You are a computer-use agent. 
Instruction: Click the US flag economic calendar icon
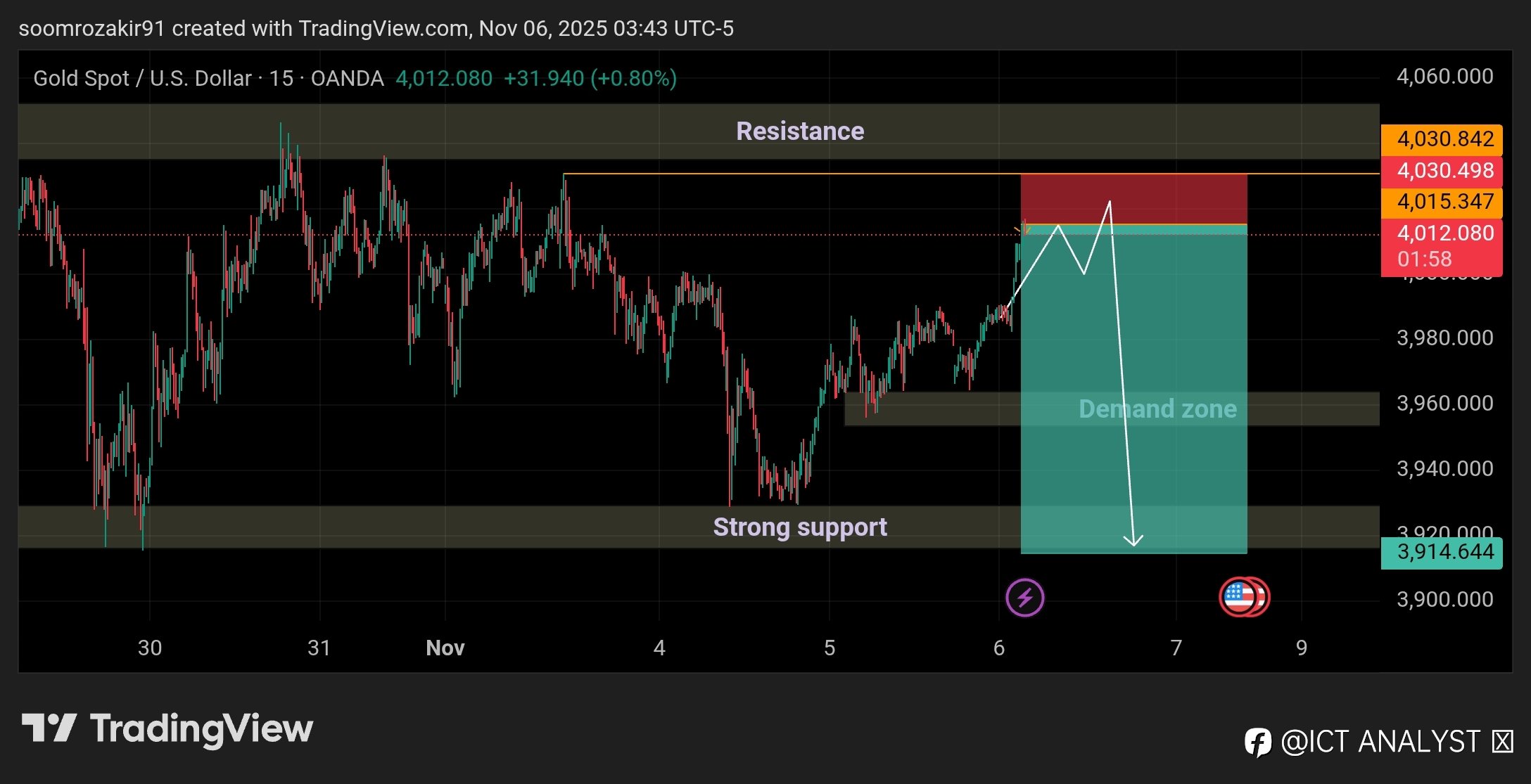[1240, 598]
